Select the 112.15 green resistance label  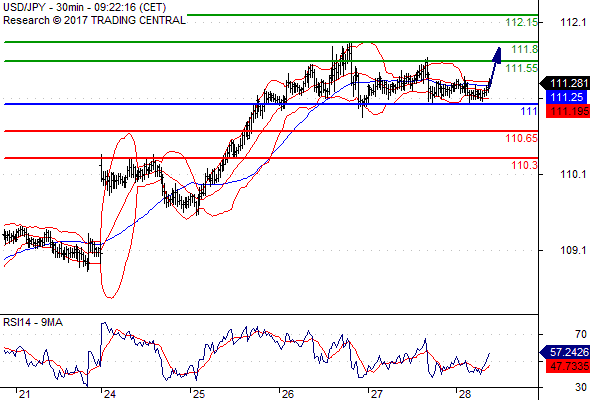pyautogui.click(x=521, y=22)
